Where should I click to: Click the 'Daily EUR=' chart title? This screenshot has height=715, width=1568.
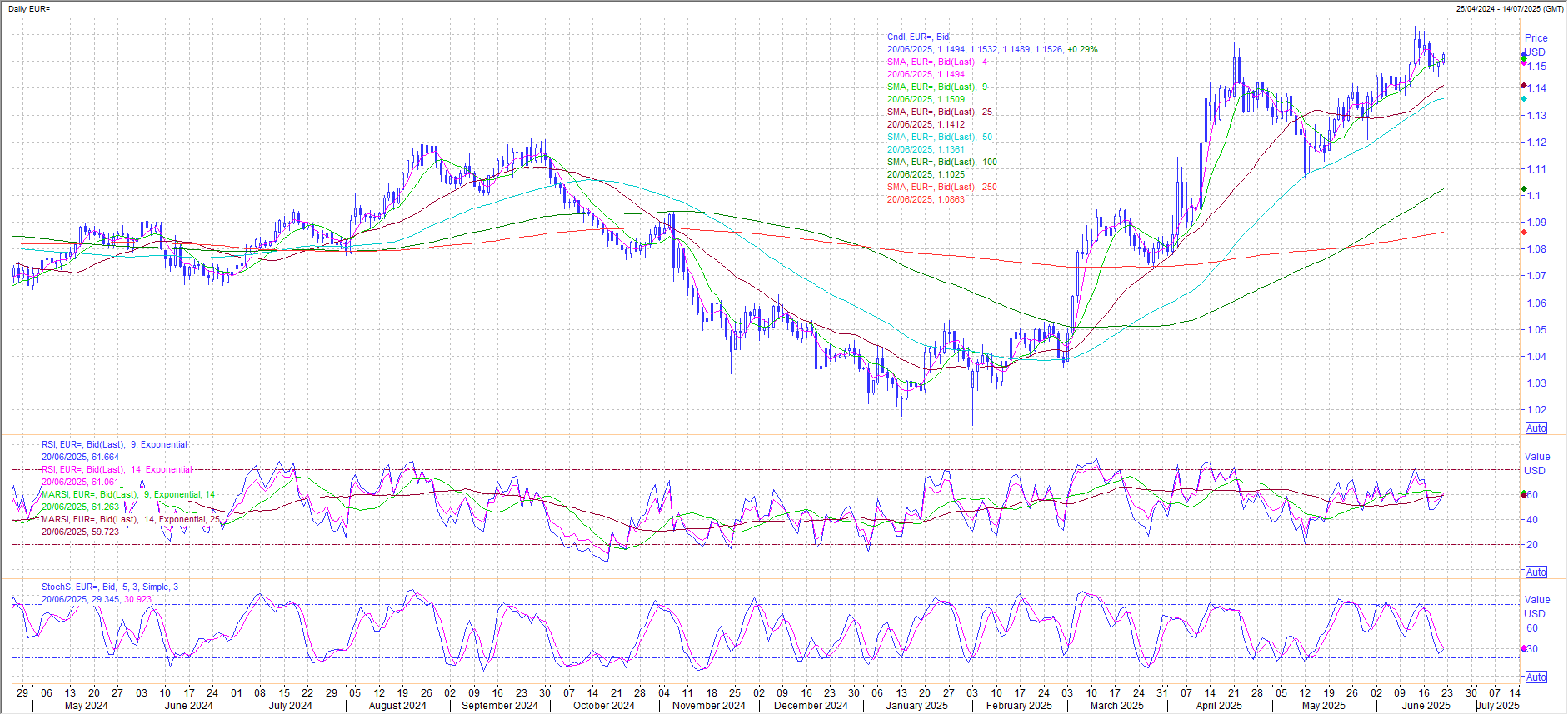point(29,8)
